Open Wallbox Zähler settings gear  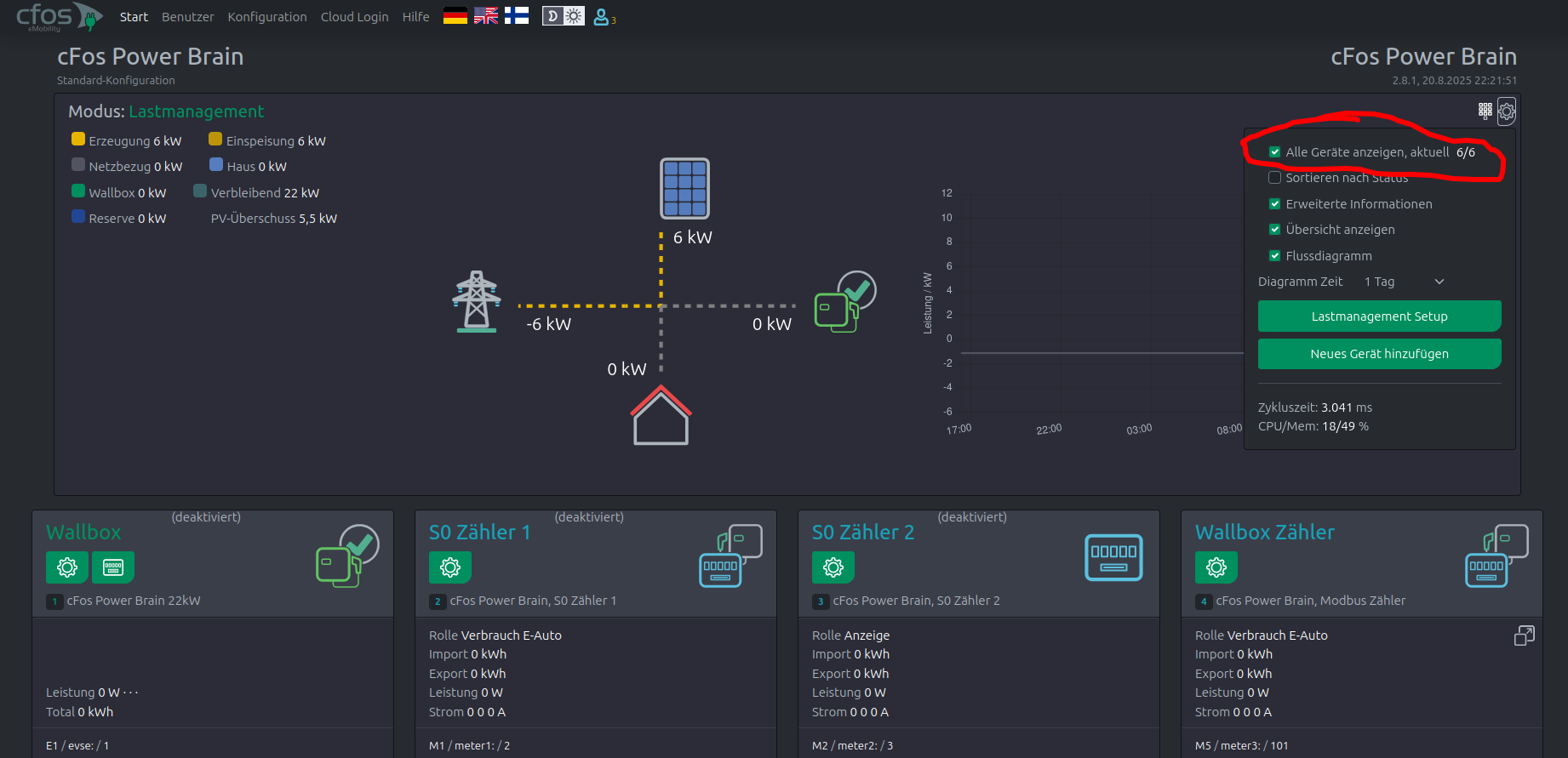tap(1216, 567)
